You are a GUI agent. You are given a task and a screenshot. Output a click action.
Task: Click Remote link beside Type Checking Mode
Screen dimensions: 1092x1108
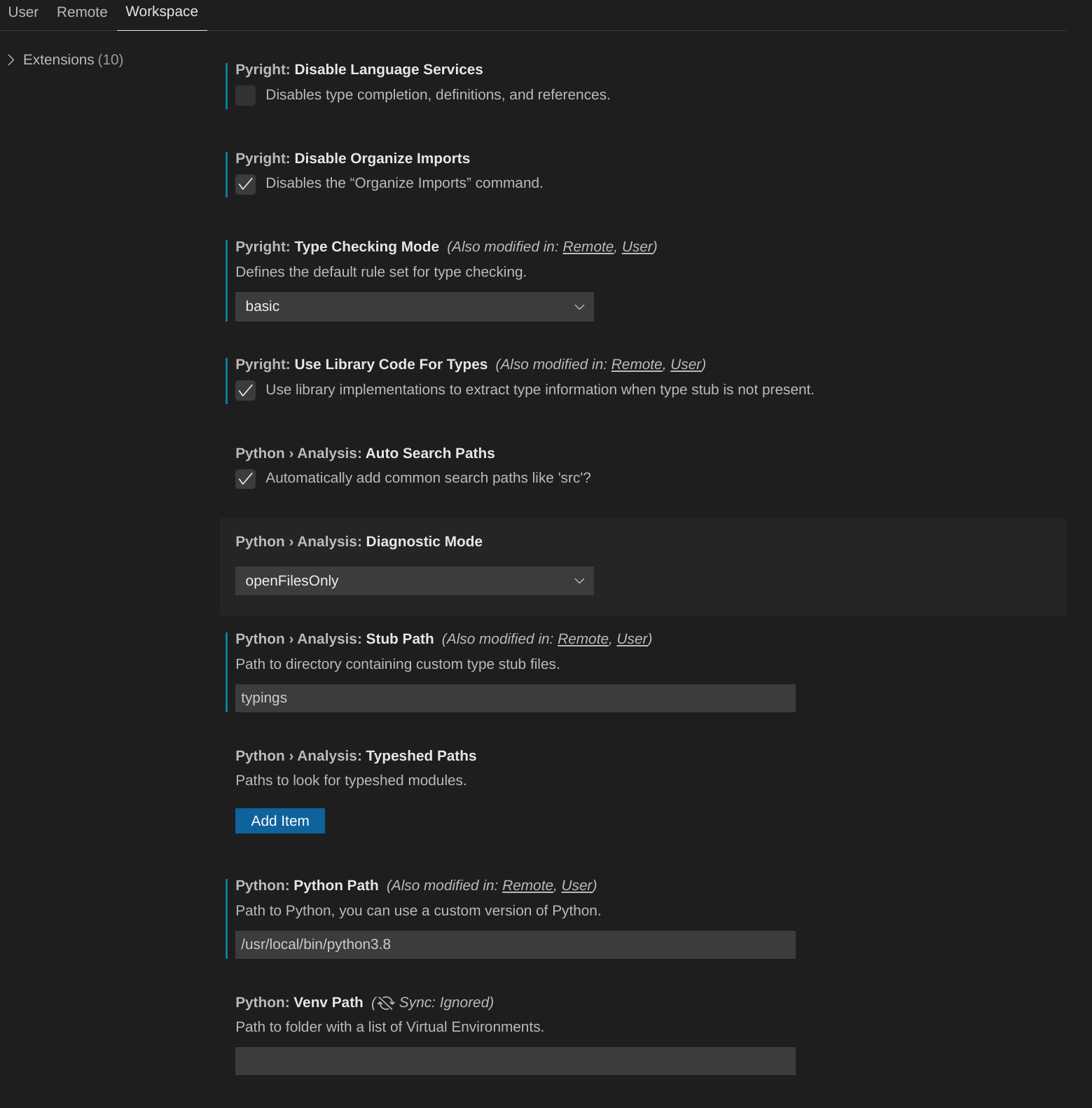588,247
